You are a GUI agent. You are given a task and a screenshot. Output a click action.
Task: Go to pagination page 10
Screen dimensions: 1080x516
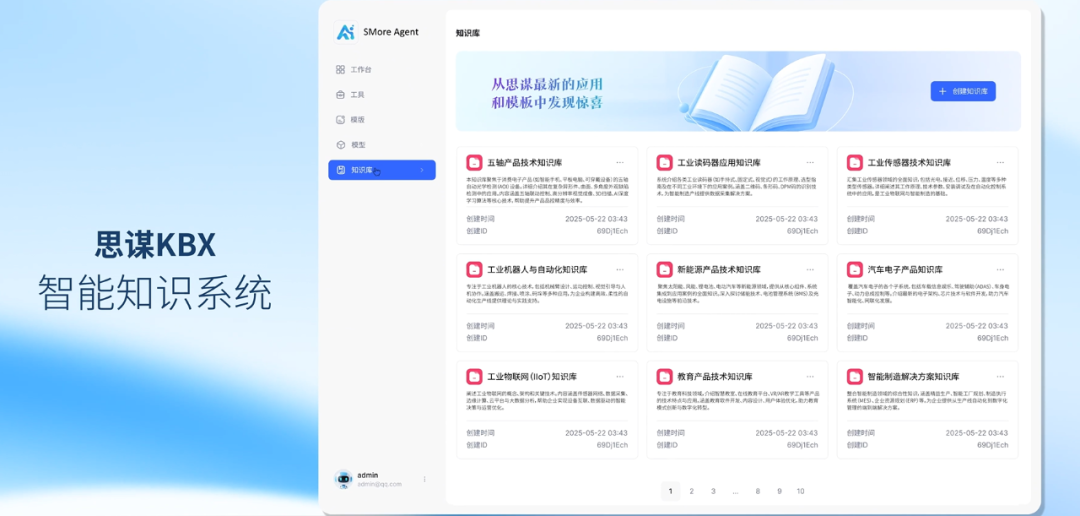pos(800,491)
